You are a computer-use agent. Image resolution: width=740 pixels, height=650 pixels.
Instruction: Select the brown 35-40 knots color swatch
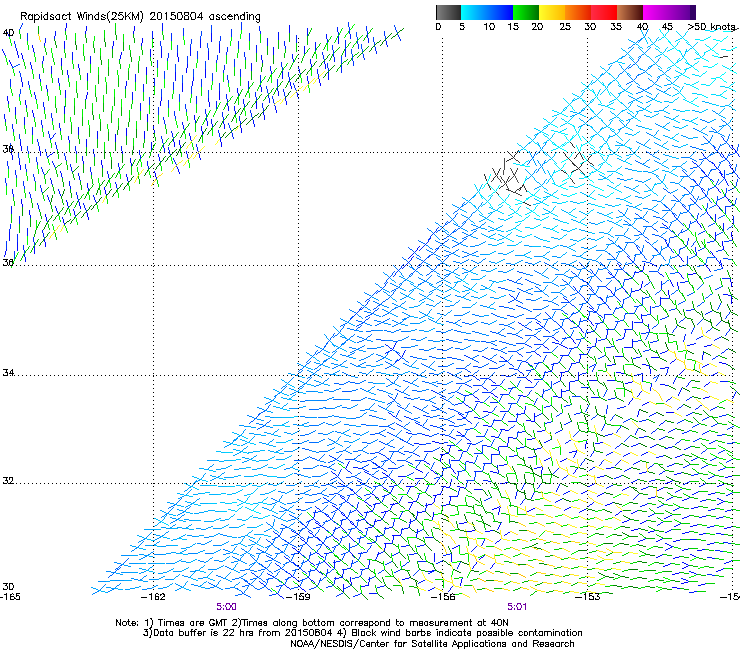point(630,12)
